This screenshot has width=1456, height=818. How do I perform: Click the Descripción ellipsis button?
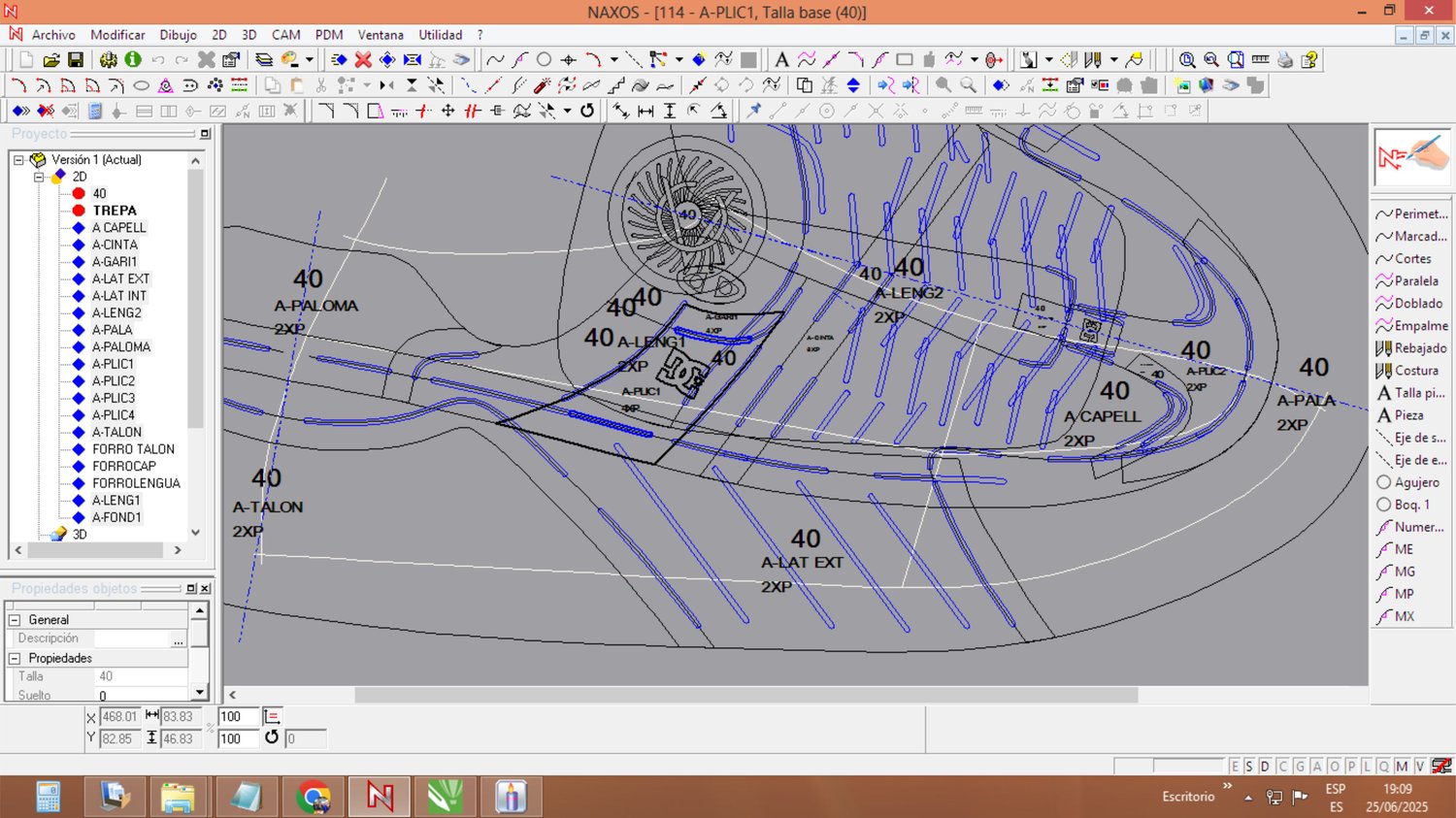[178, 639]
